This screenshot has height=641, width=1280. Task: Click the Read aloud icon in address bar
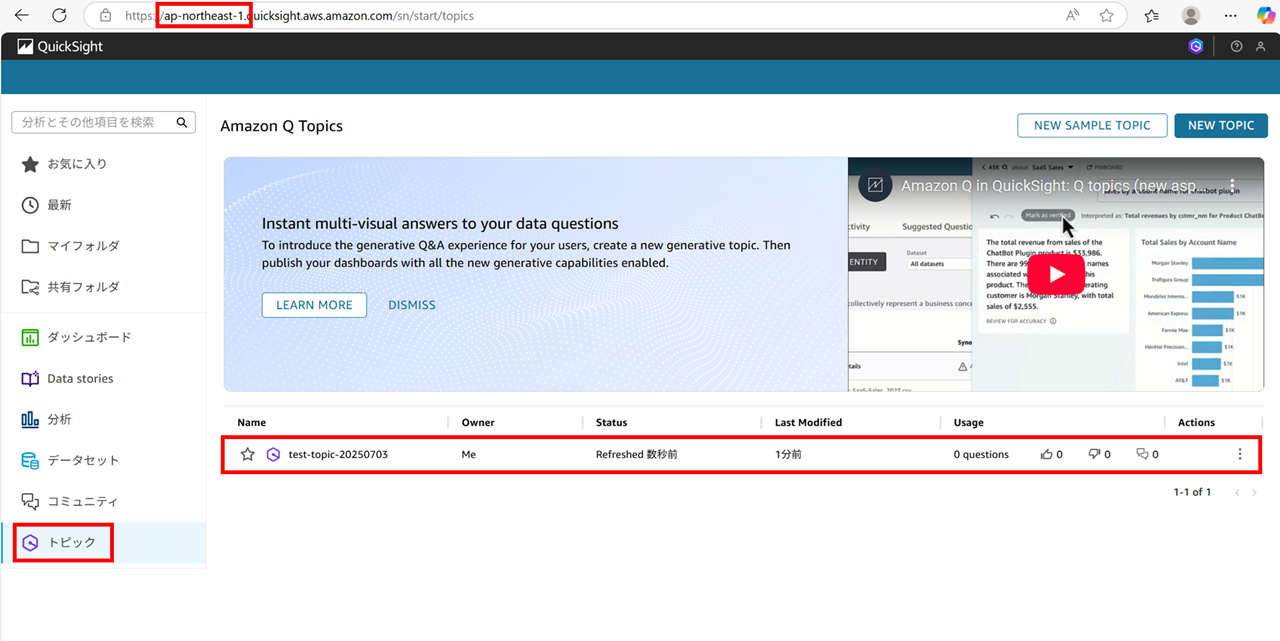pos(1072,16)
